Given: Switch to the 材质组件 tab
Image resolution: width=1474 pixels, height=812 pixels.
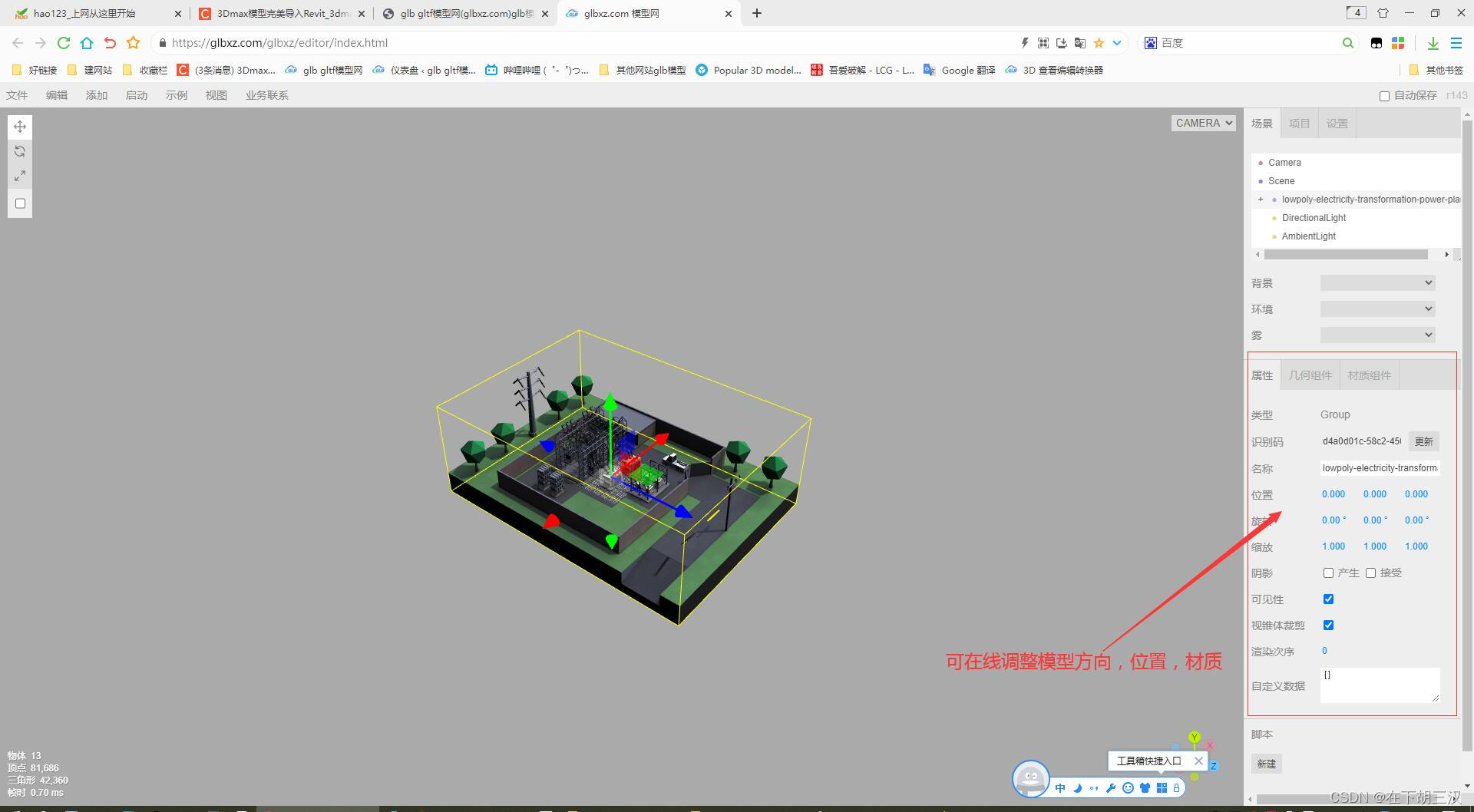Looking at the screenshot, I should coord(1370,375).
